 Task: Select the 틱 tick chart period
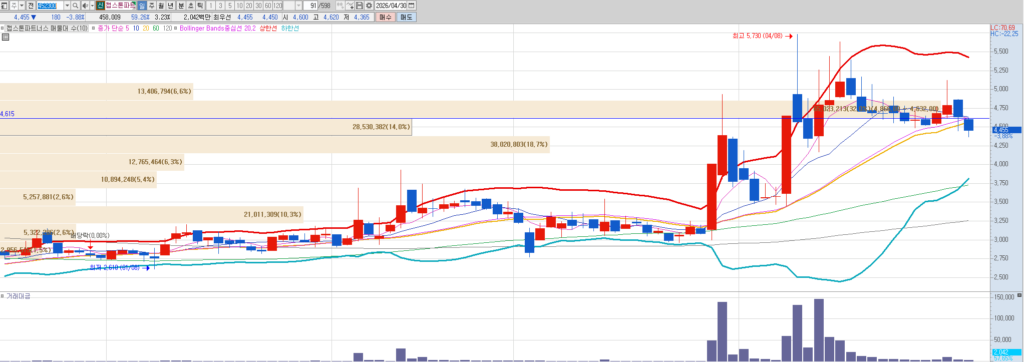(200, 5)
